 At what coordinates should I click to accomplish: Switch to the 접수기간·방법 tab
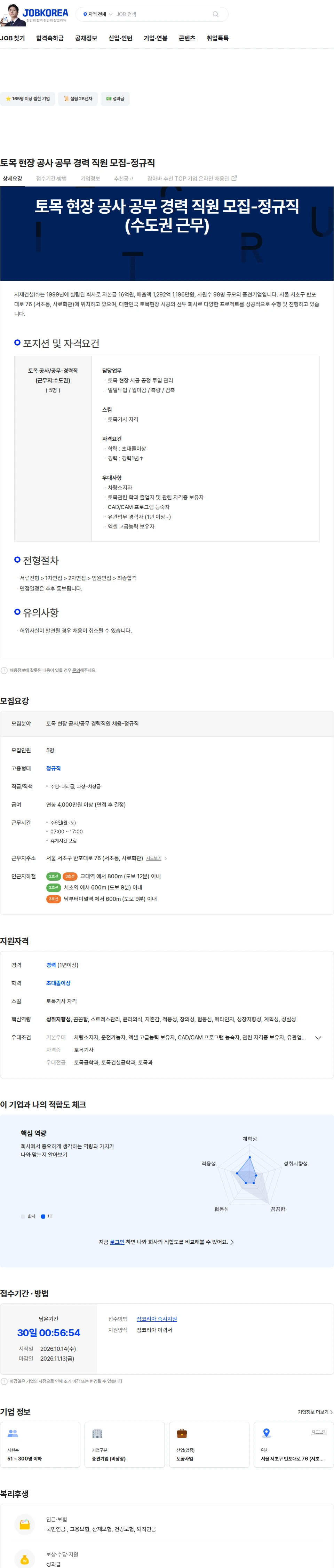tap(51, 179)
